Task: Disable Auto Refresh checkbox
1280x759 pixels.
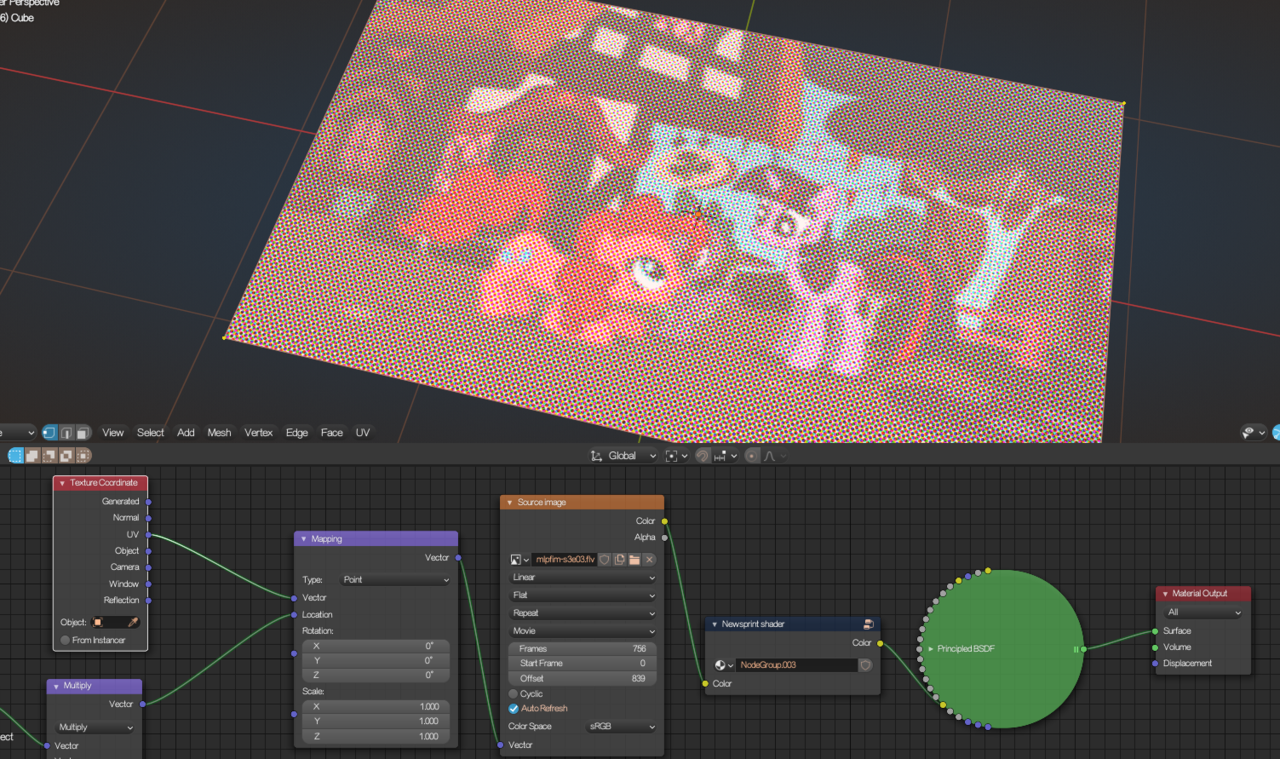Action: click(514, 708)
